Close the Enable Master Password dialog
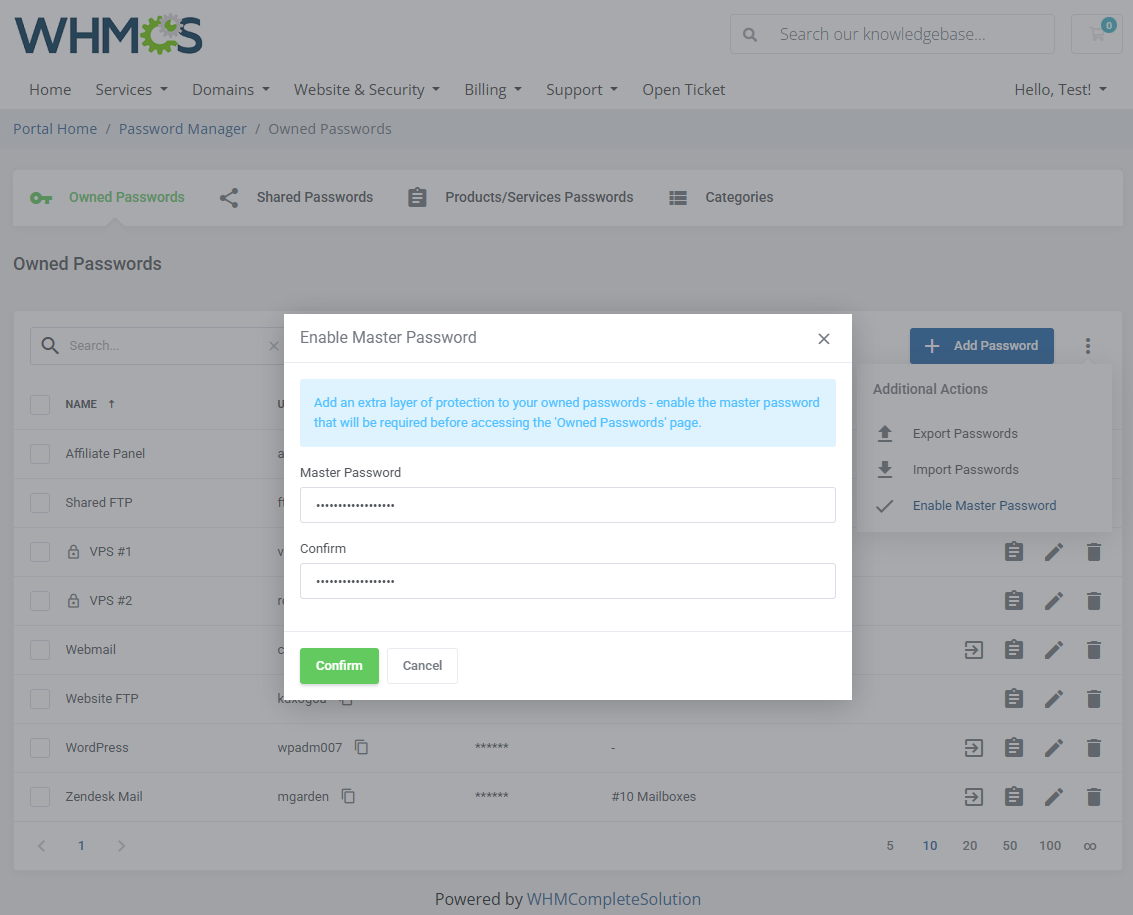The image size is (1133, 915). tap(823, 339)
